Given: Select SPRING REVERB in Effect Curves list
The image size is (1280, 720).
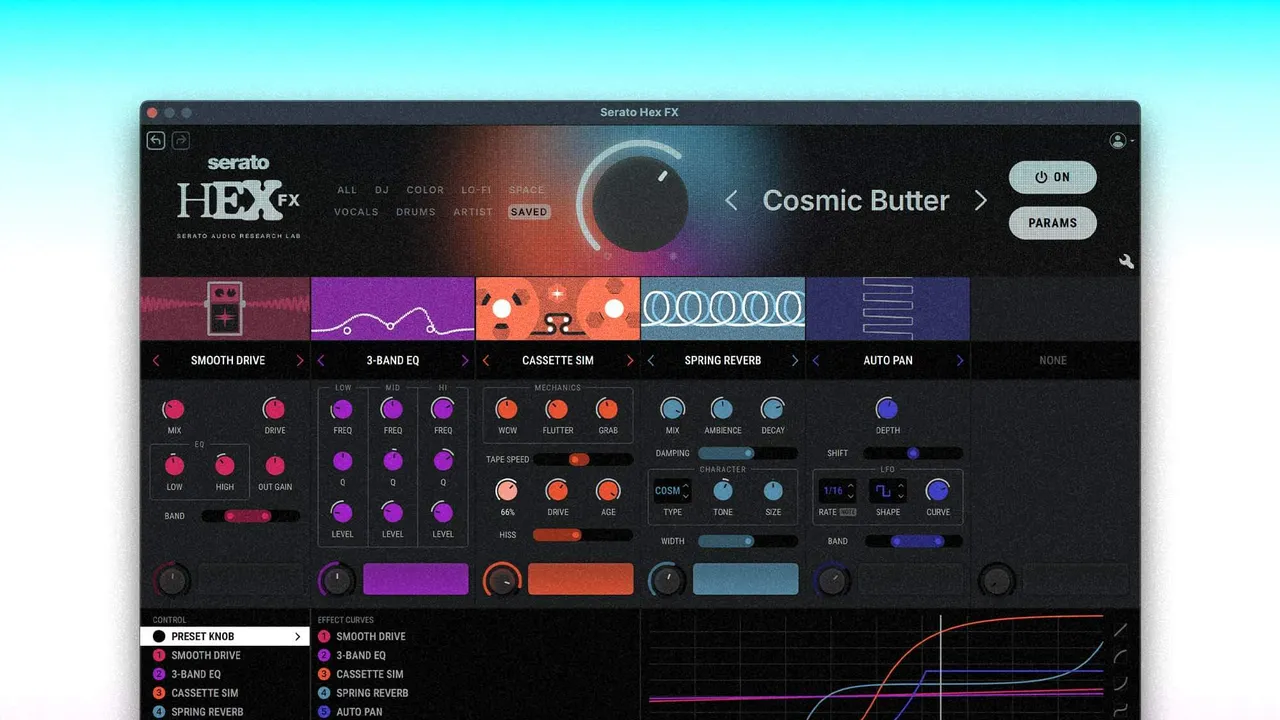Looking at the screenshot, I should (372, 693).
